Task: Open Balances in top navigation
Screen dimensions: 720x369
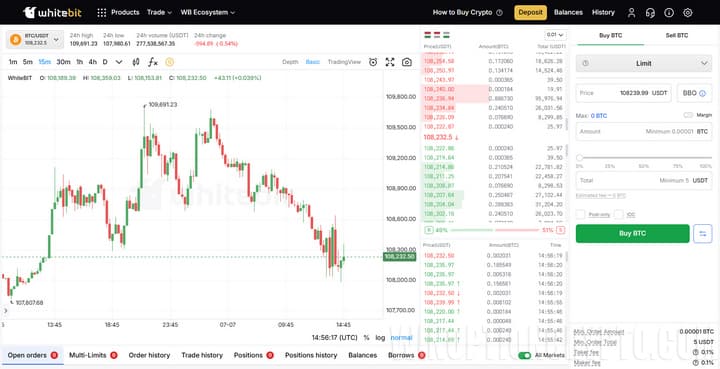Action: (568, 12)
